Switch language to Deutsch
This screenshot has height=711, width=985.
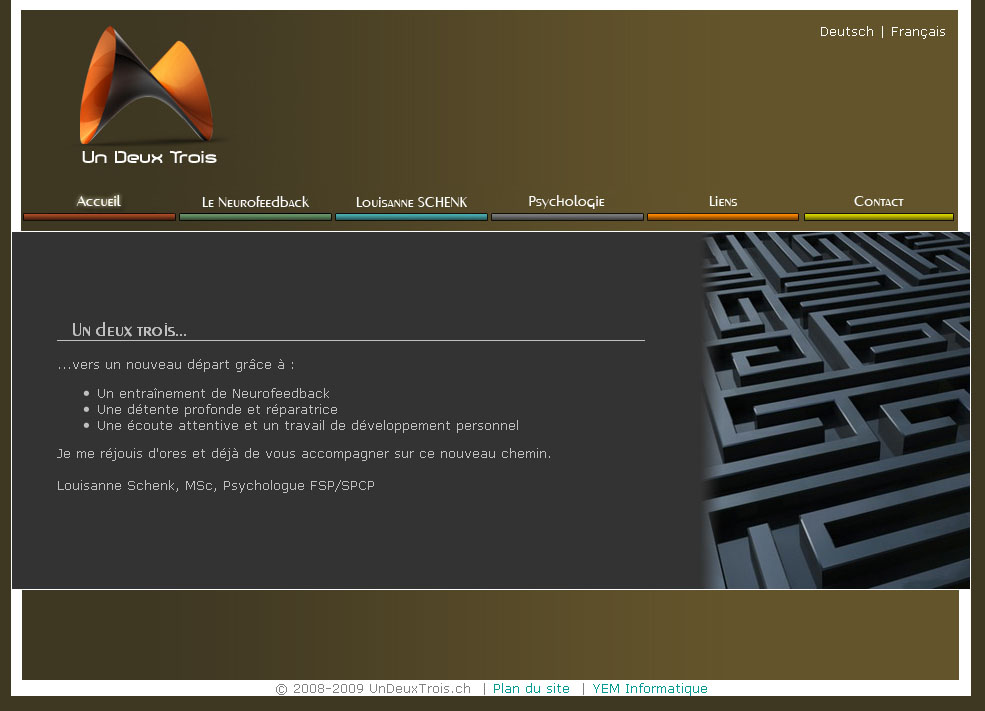[x=846, y=31]
